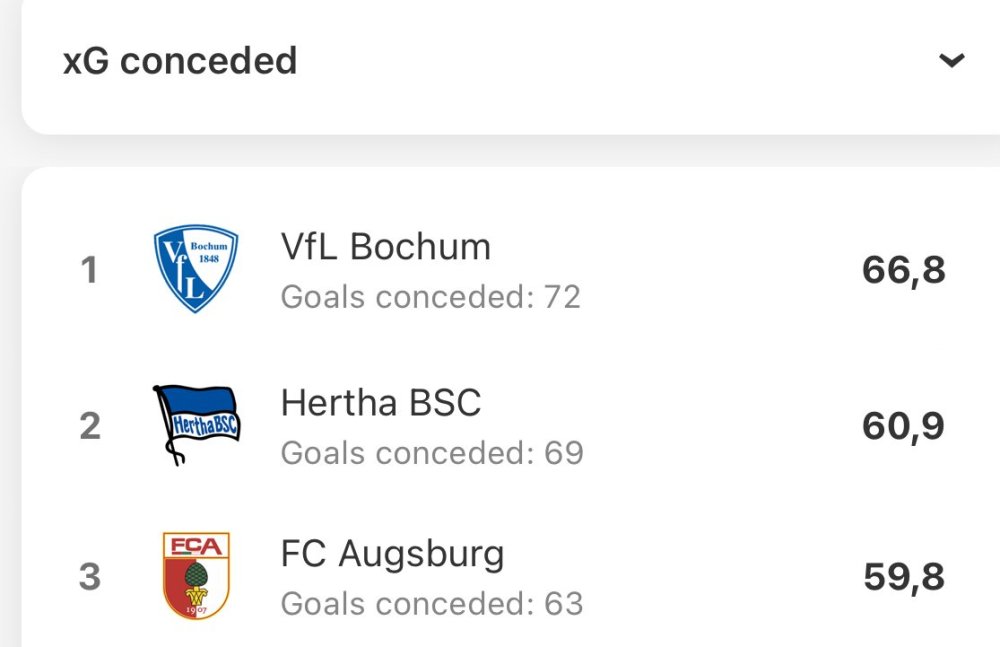Click rank number 3 in the list
This screenshot has width=1000, height=647.
click(90, 577)
